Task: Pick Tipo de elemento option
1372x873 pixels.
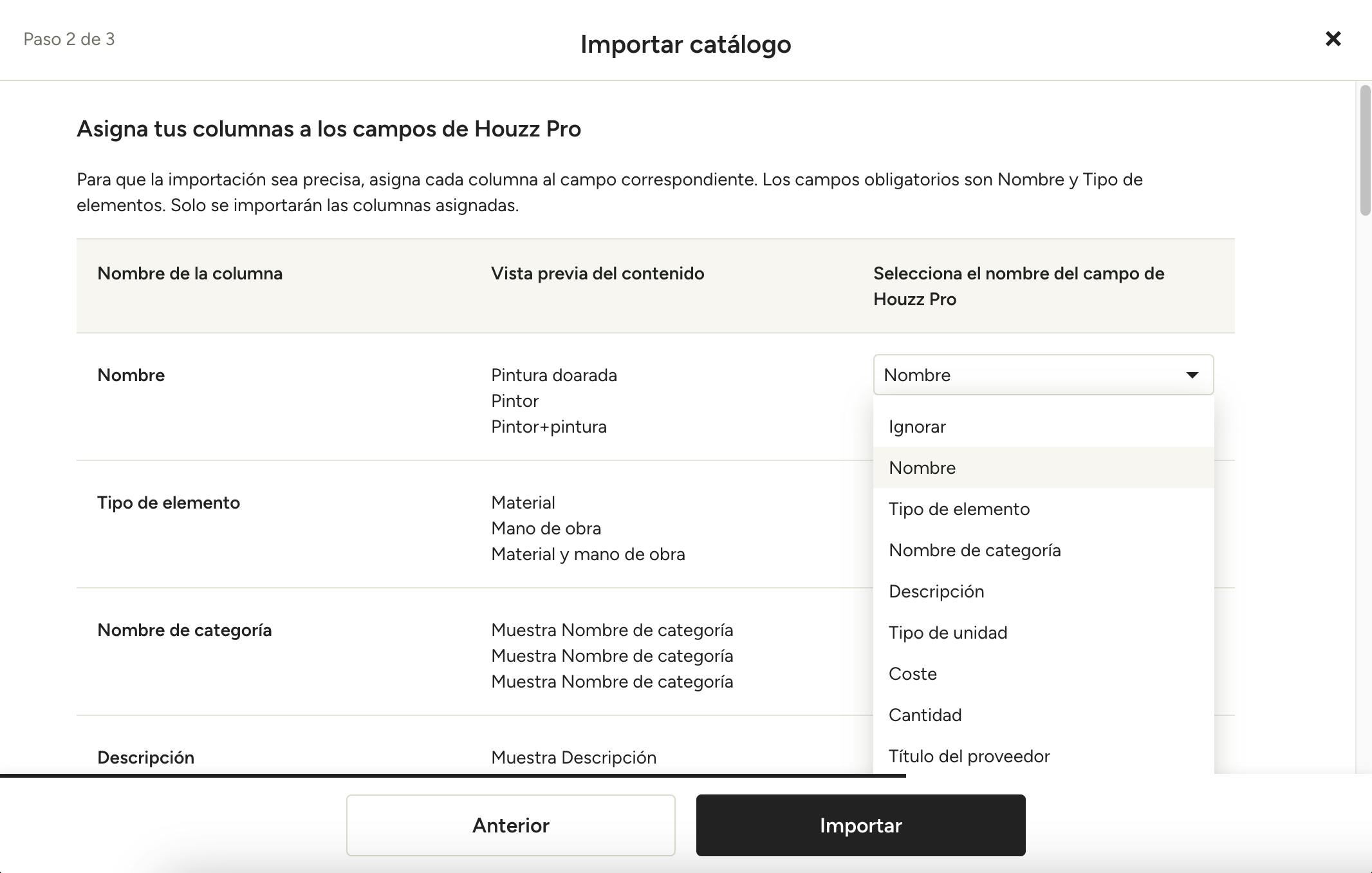Action: [959, 509]
